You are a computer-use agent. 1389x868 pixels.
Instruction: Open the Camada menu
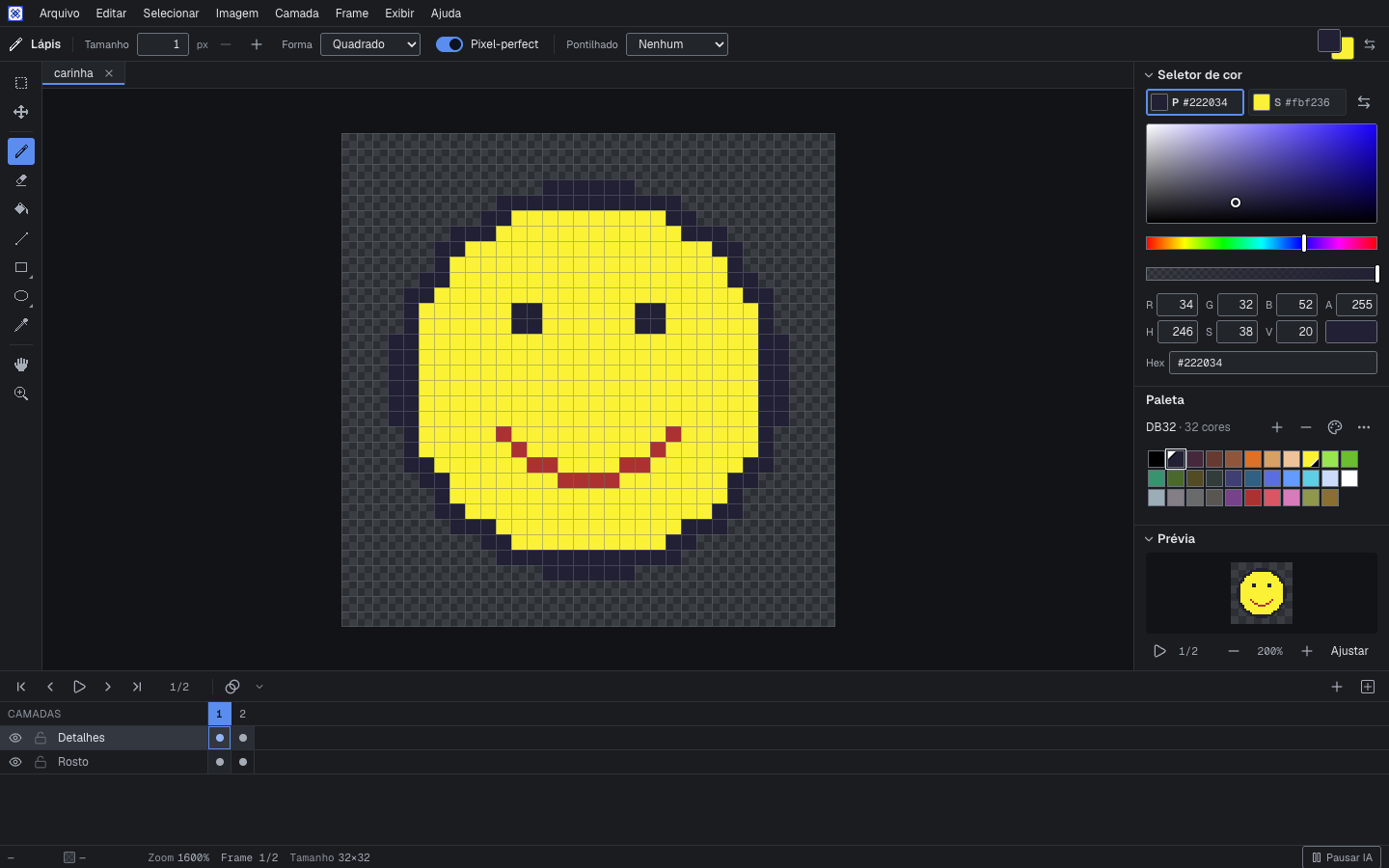click(297, 14)
